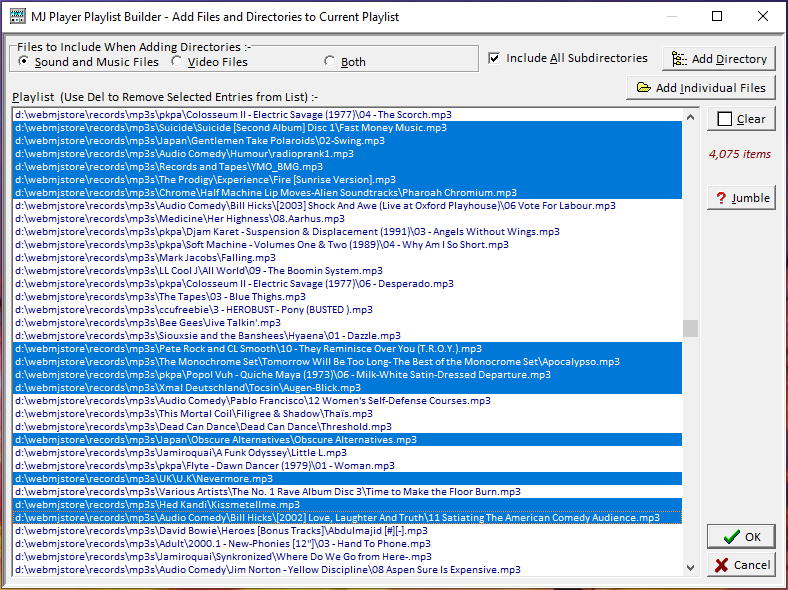Select UK Nevermore.mp3 entry

(347, 479)
